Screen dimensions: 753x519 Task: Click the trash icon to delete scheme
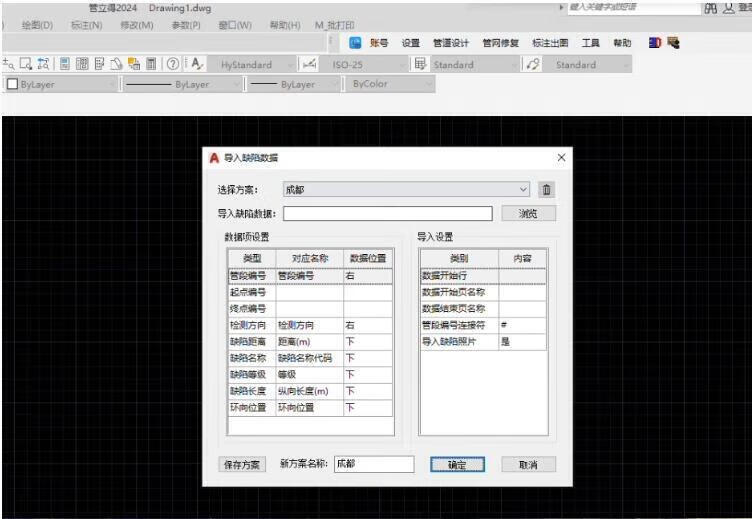(547, 190)
